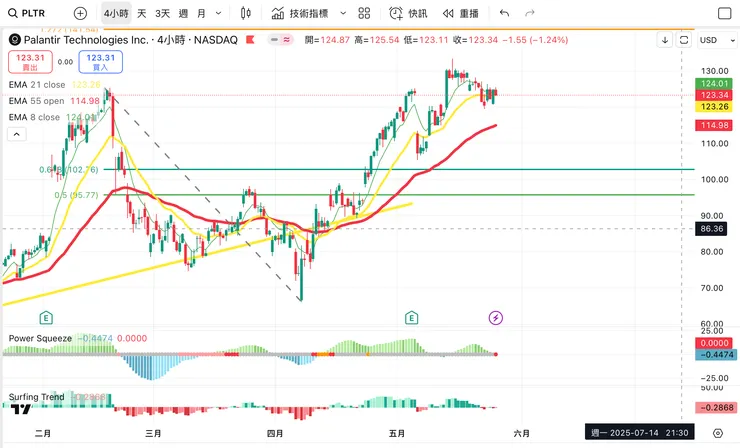
Task: Select the 0.618 (102.76) Fibonacci level label
Action: pyautogui.click(x=69, y=169)
